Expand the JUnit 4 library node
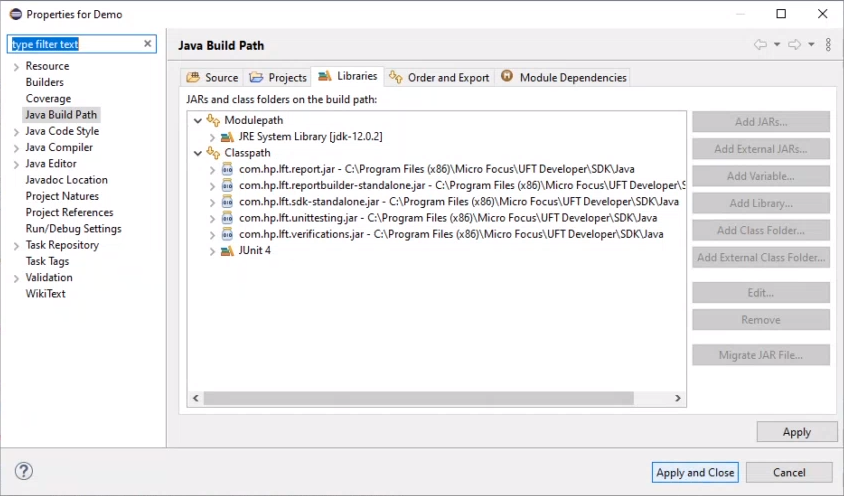The height and width of the screenshot is (496, 844). point(212,250)
